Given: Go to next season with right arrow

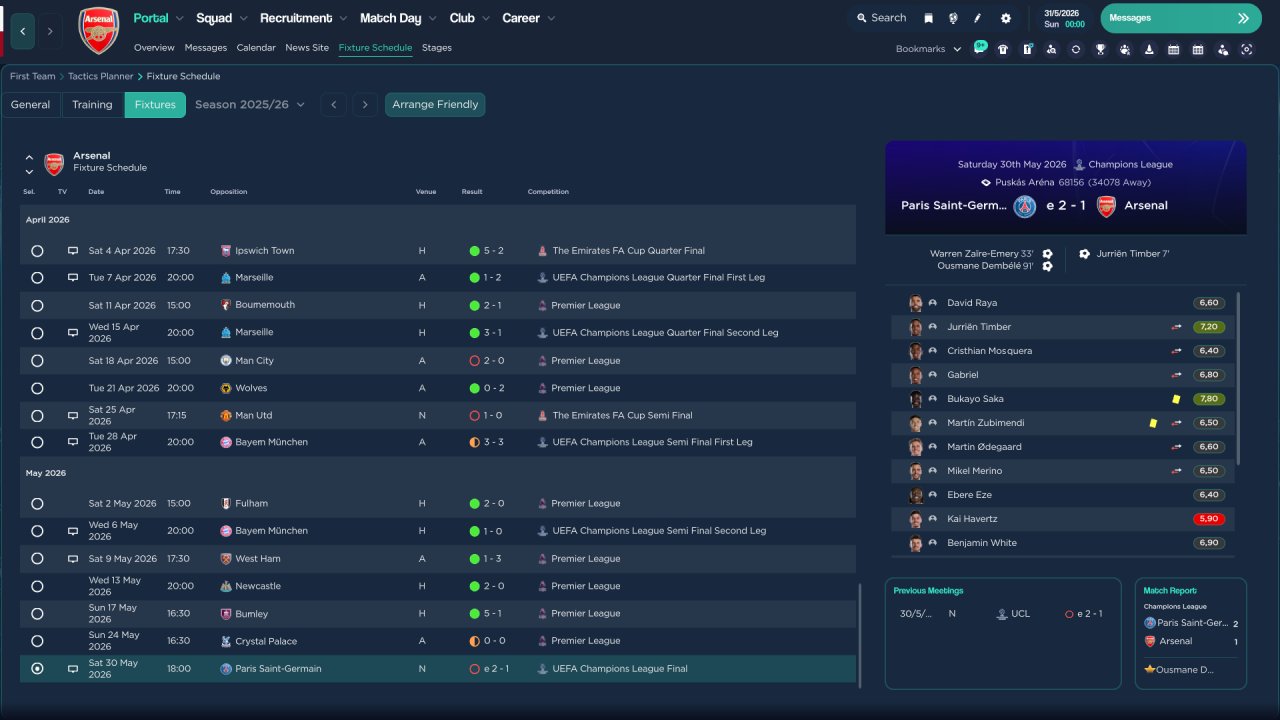Looking at the screenshot, I should [365, 105].
